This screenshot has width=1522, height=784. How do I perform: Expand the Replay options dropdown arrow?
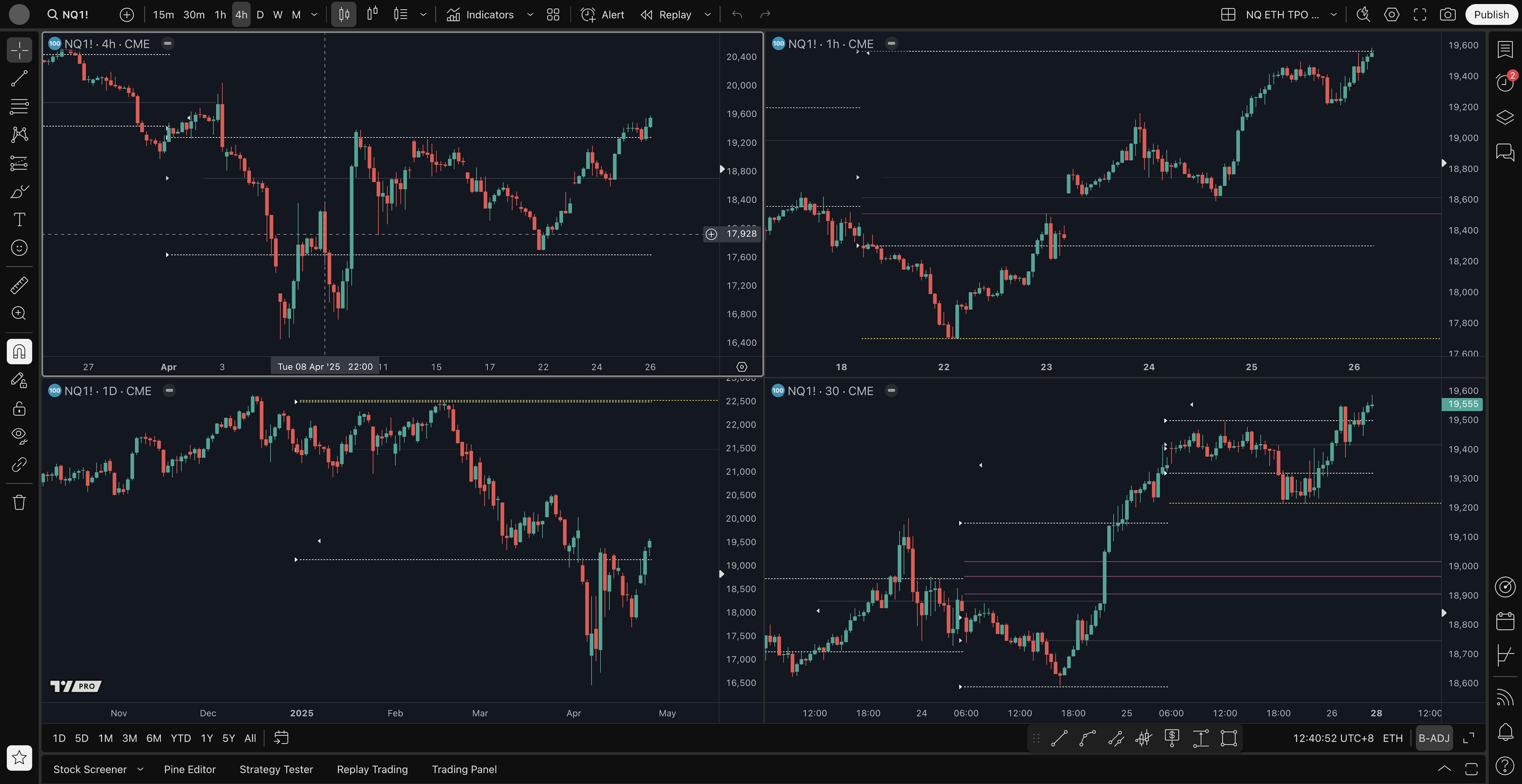(x=707, y=15)
